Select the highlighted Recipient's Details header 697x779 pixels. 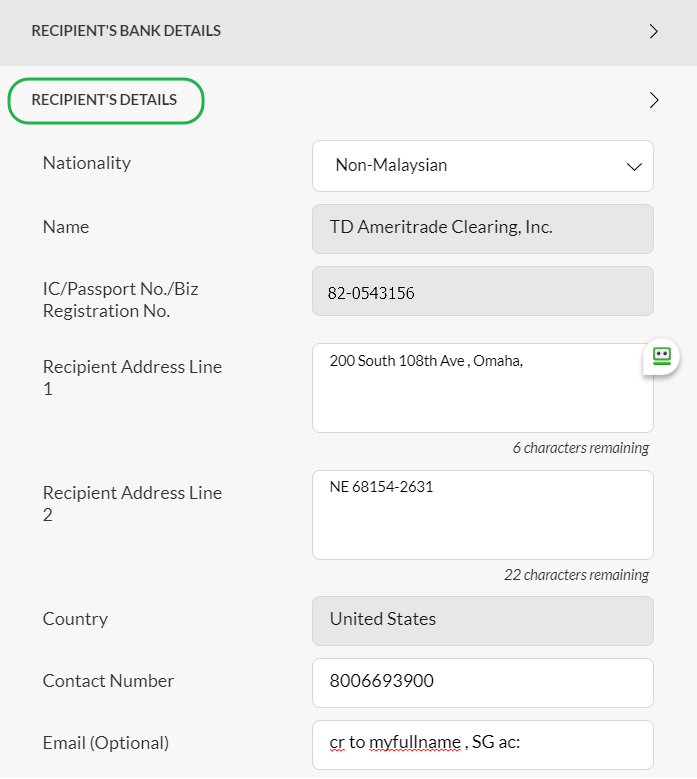pos(106,100)
